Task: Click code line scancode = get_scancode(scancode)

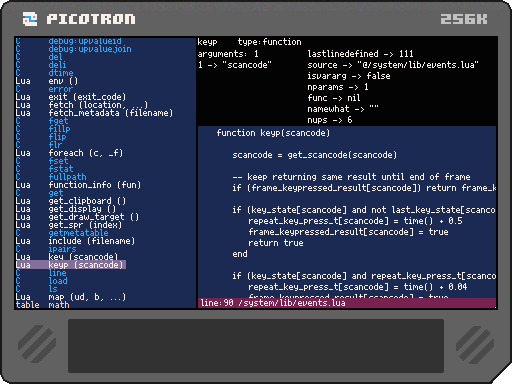Action: coord(315,155)
